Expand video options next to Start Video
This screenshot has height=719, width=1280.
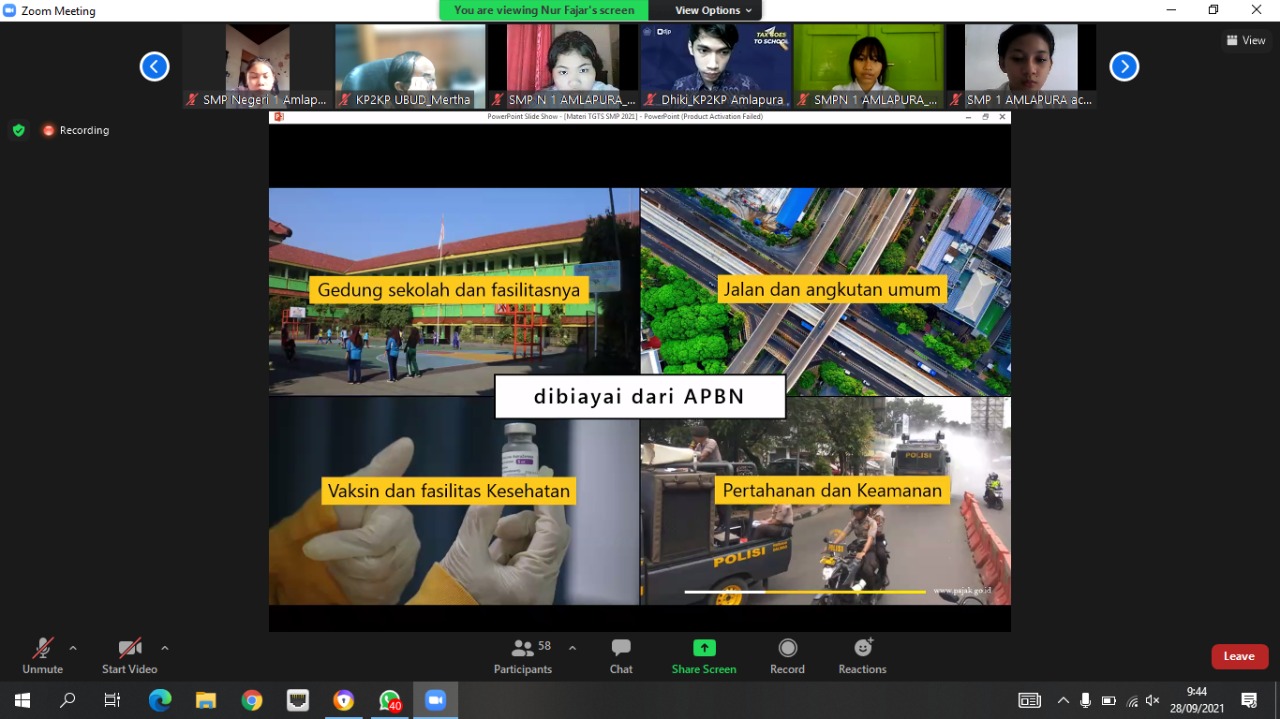pos(165,648)
